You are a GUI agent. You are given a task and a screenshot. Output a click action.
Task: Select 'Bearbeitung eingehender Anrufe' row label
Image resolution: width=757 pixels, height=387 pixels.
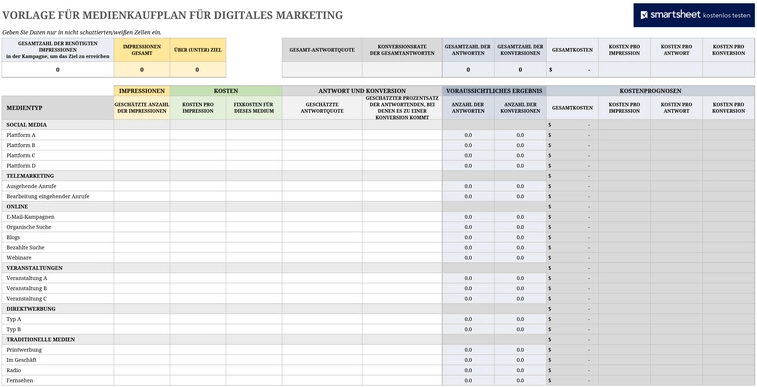(x=48, y=196)
